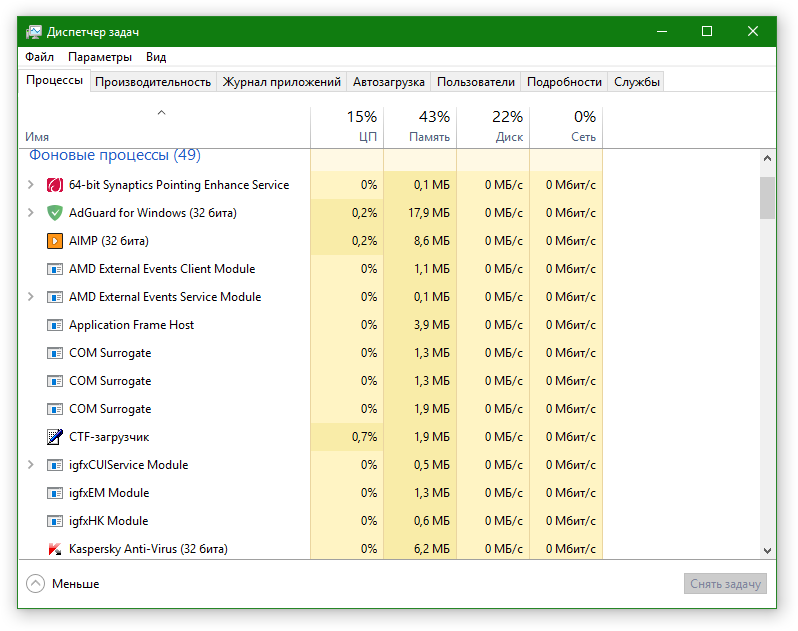Open the Параметры menu
This screenshot has width=798, height=631.
pyautogui.click(x=100, y=56)
